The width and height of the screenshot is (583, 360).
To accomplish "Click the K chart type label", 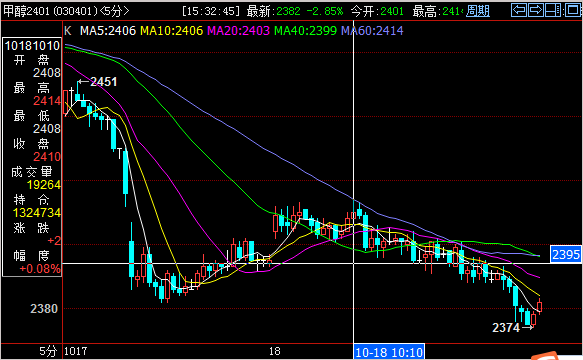I will click(68, 31).
